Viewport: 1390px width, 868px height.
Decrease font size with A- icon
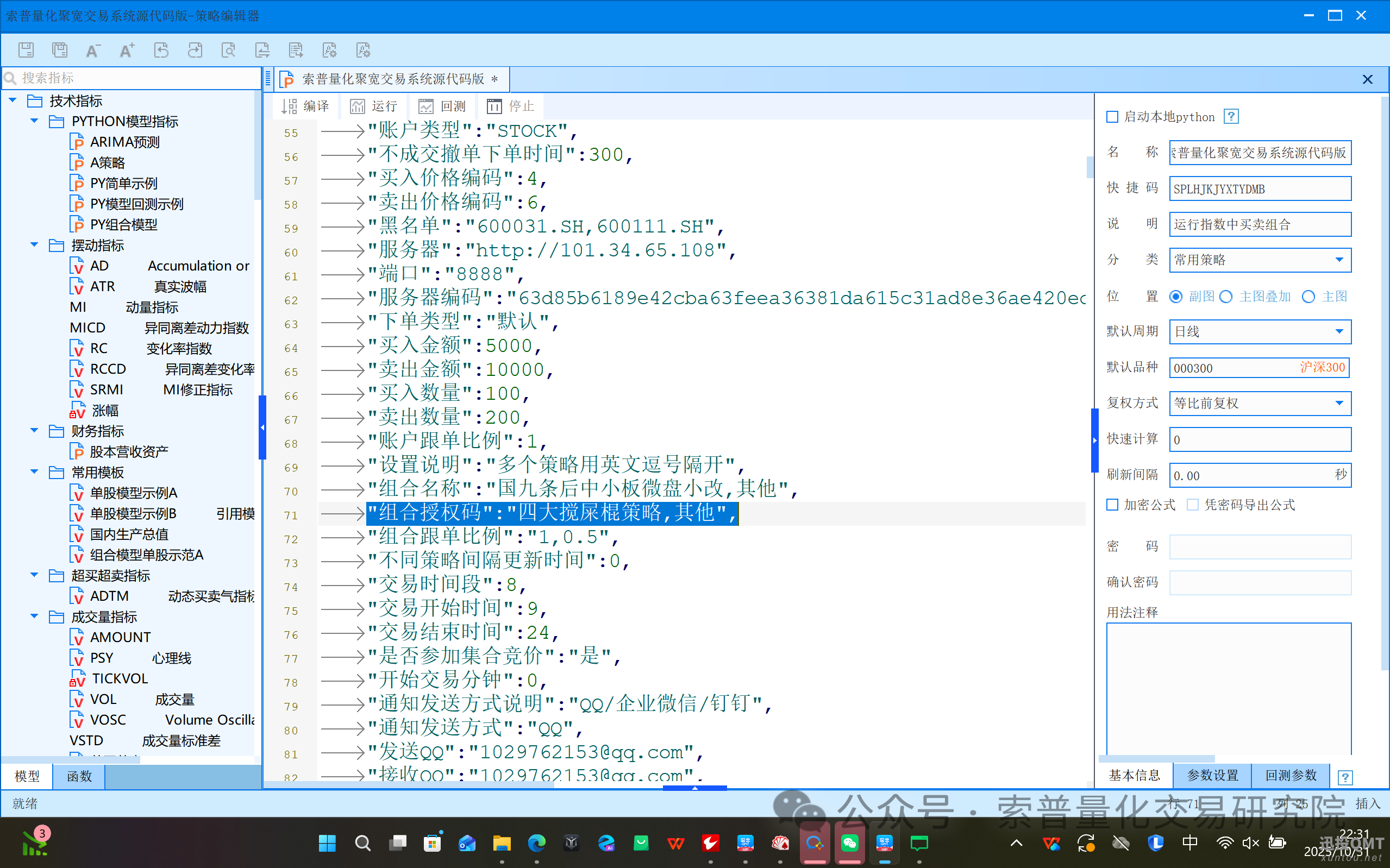coord(92,50)
